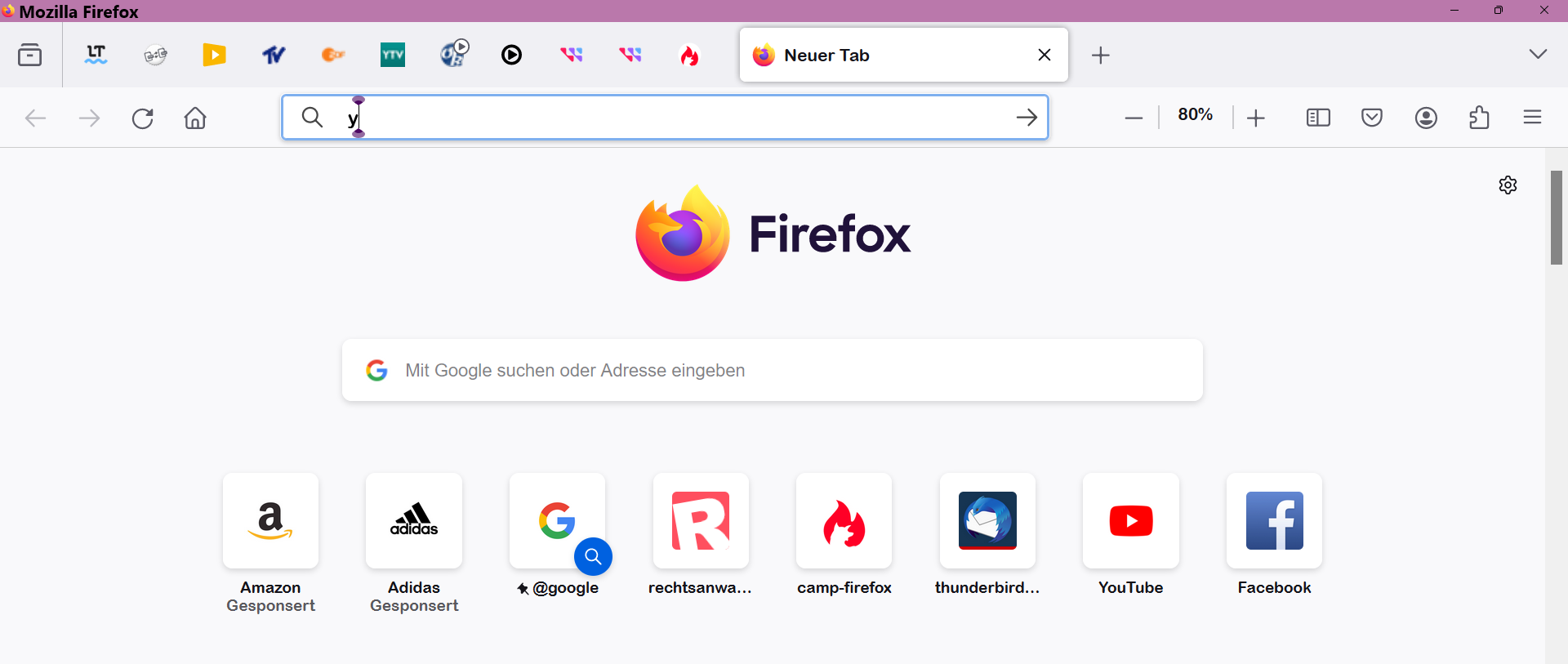The width and height of the screenshot is (1568, 664).
Task: Click the vertical page scrollbar thumb
Action: click(x=1557, y=217)
